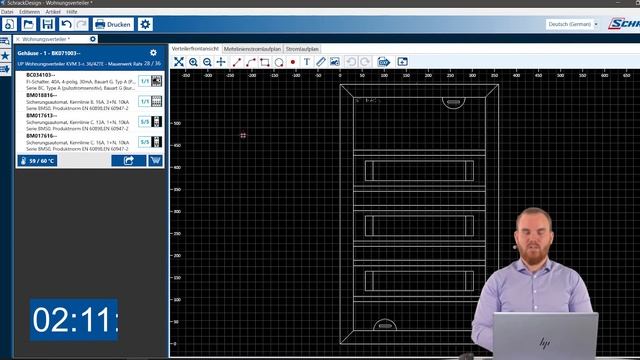Viewport: 640px width, 360px height.
Task: Open the Artikel menu
Action: coord(53,12)
